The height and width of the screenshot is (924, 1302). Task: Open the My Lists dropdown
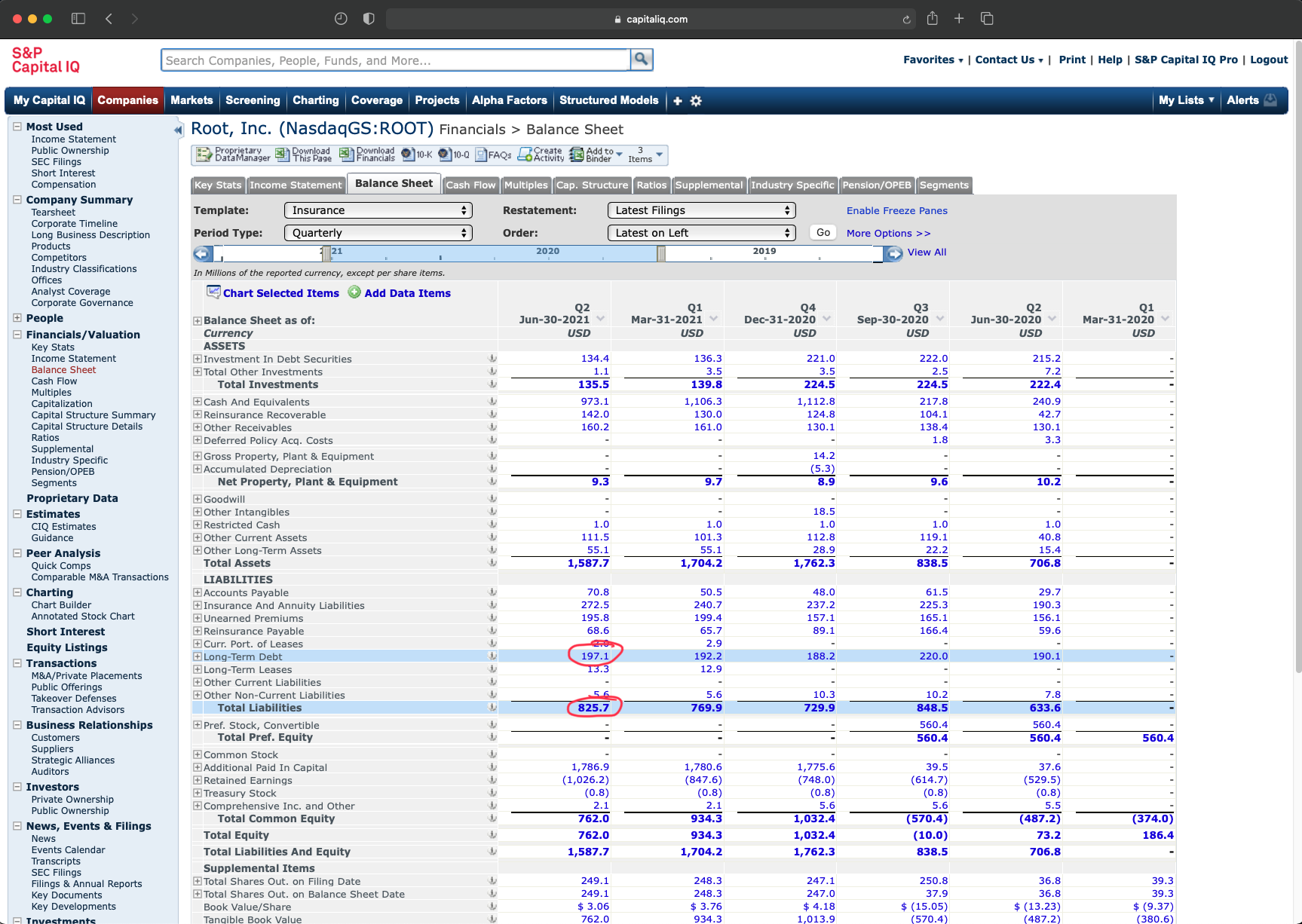[x=1187, y=100]
